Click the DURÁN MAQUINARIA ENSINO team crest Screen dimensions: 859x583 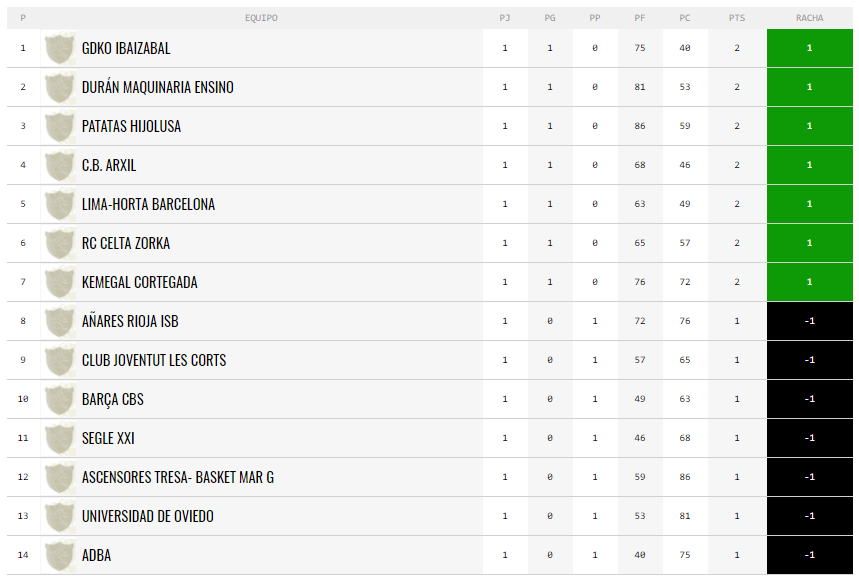[x=59, y=87]
